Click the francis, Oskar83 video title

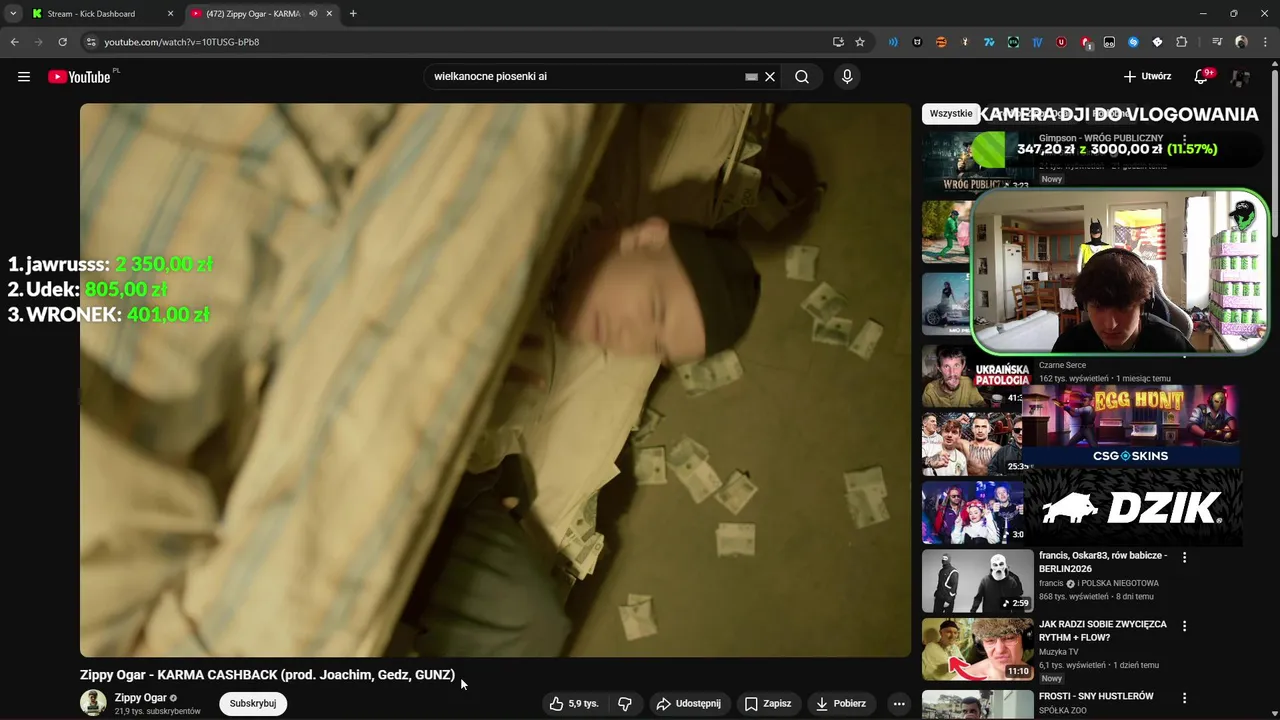[x=1103, y=562]
